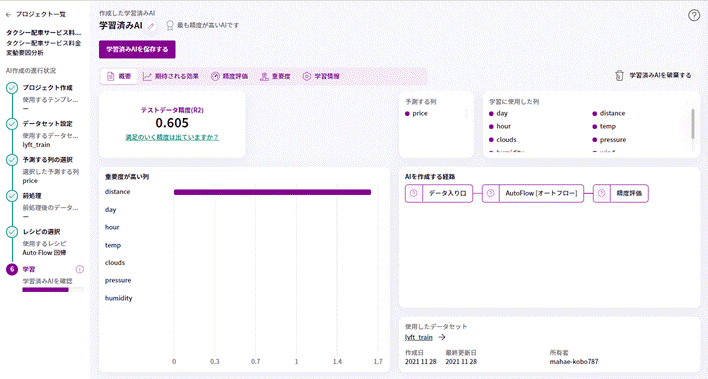Click the タクシー配車サービス料金変動要因分析 project title
This screenshot has width=708, height=379.
click(x=43, y=48)
